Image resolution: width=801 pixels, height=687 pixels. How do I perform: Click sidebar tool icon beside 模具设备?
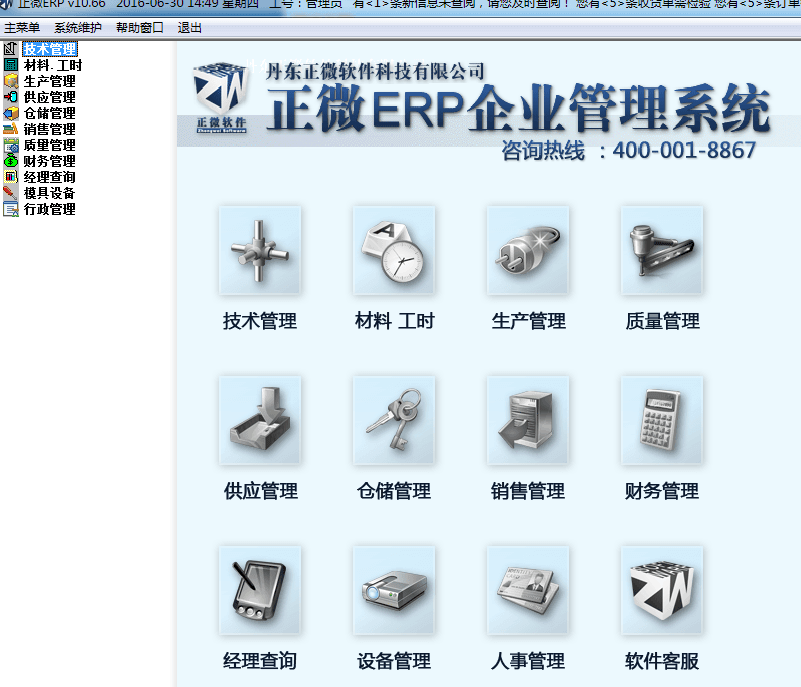[11, 193]
